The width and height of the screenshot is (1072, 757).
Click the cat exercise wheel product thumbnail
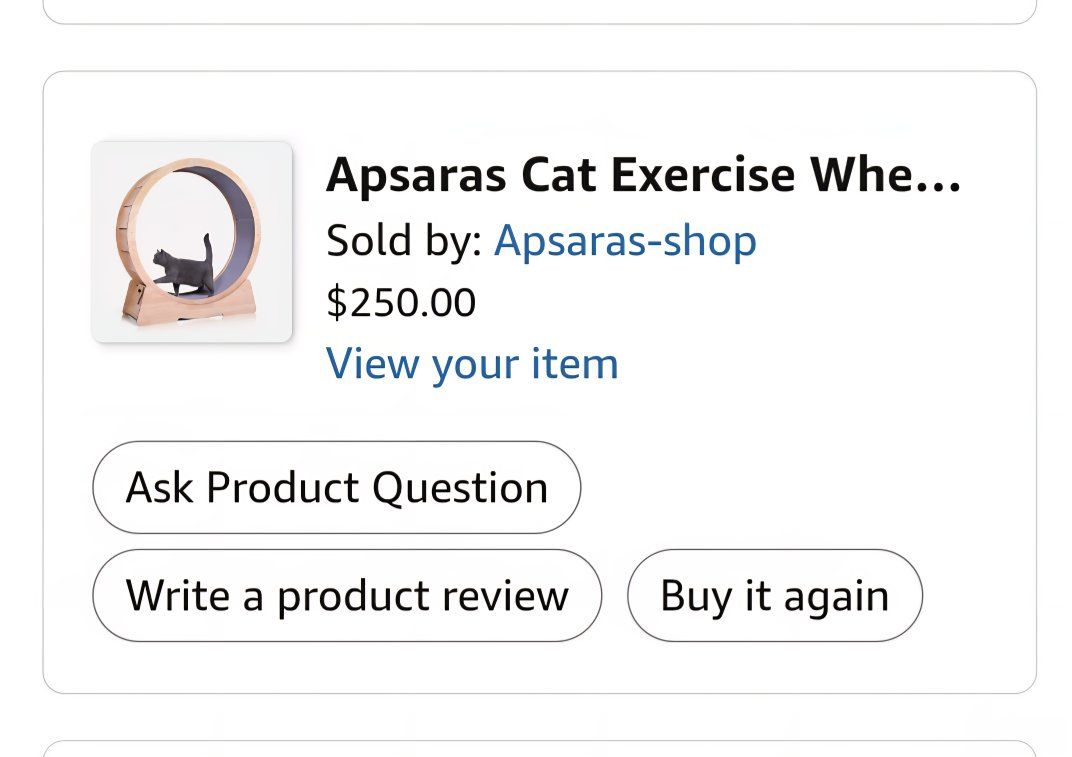[192, 242]
